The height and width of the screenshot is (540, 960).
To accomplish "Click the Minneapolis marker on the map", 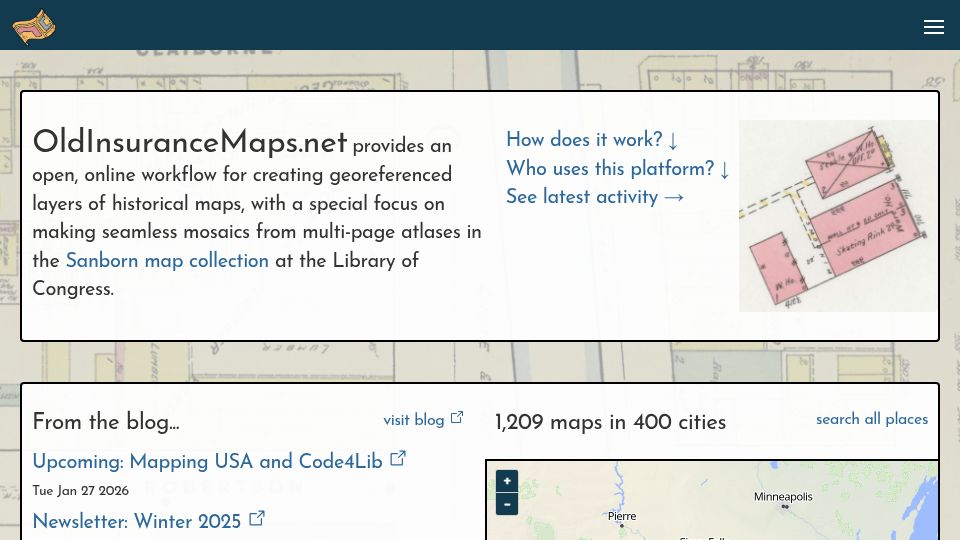I will tap(786, 507).
